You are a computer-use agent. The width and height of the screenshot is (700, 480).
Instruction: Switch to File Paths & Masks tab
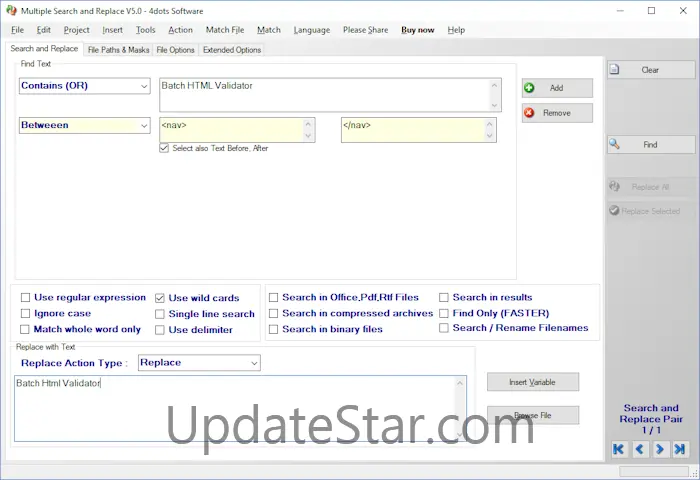click(x=118, y=50)
